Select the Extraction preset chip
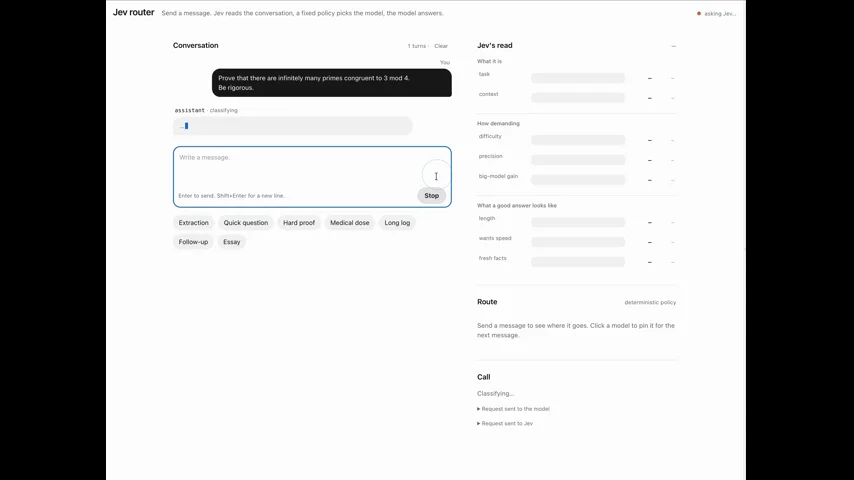This screenshot has width=854, height=480. (x=193, y=223)
